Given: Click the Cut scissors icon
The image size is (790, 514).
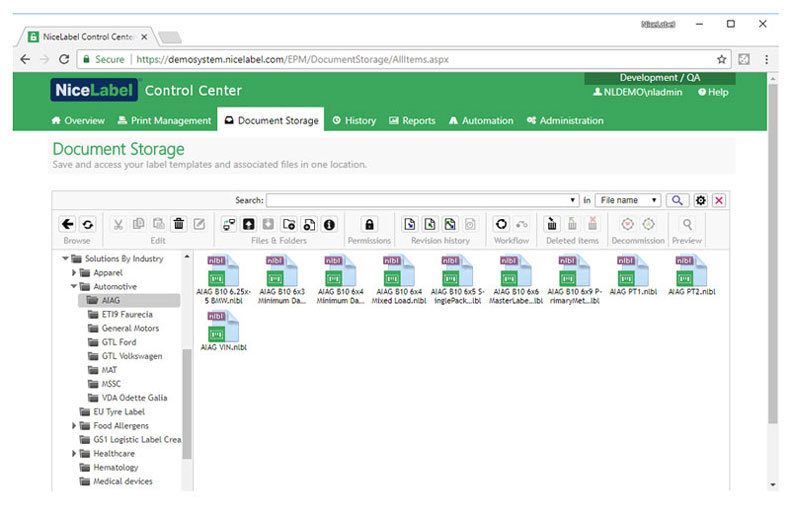Looking at the screenshot, I should click(x=118, y=224).
